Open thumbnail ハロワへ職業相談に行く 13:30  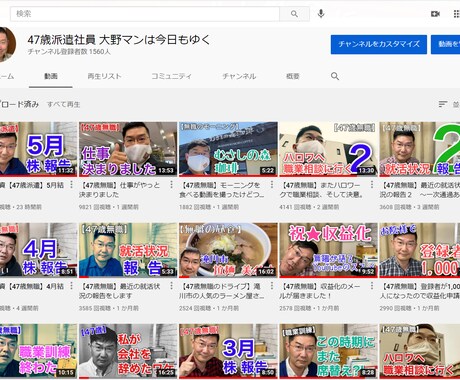328,149
